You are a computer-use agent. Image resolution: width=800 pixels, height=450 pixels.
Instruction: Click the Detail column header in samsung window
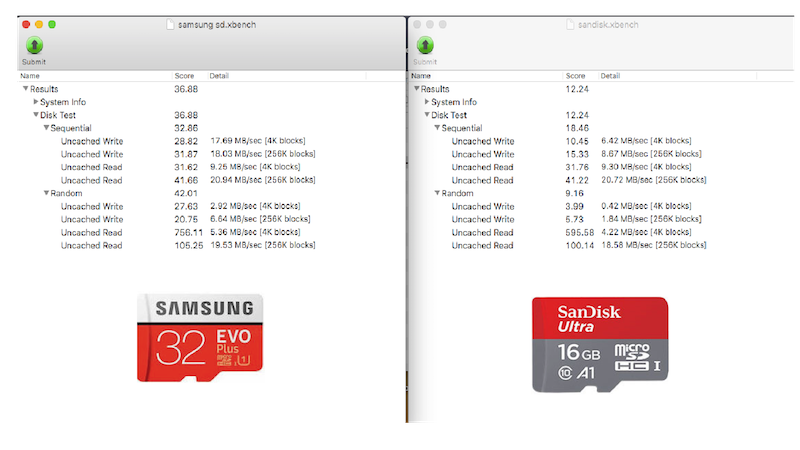pos(220,76)
